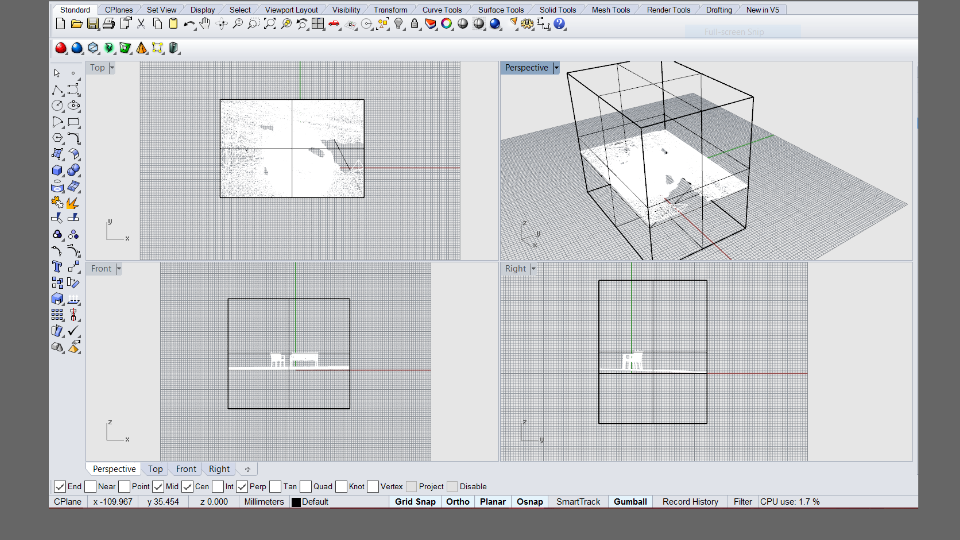960x540 pixels.
Task: Switch to the Curve Tools tab
Action: pos(441,10)
